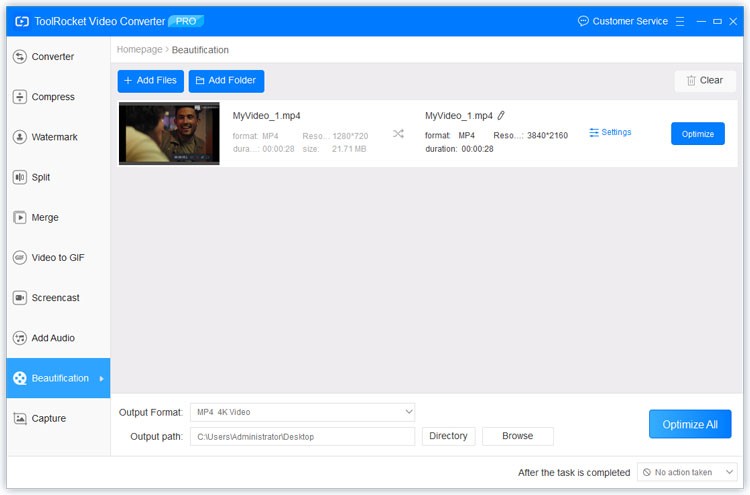750x495 pixels.
Task: Go to the Add Audio section
Action: point(58,338)
